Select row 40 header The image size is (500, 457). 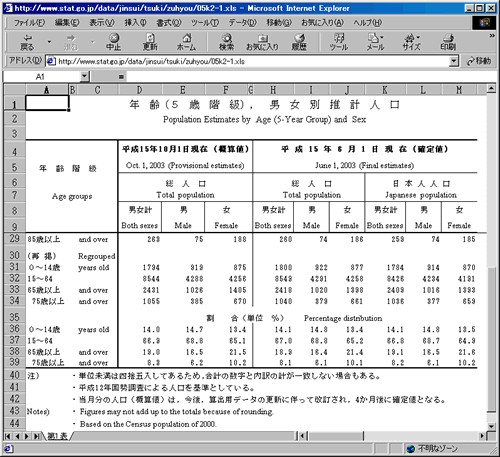pyautogui.click(x=14, y=375)
